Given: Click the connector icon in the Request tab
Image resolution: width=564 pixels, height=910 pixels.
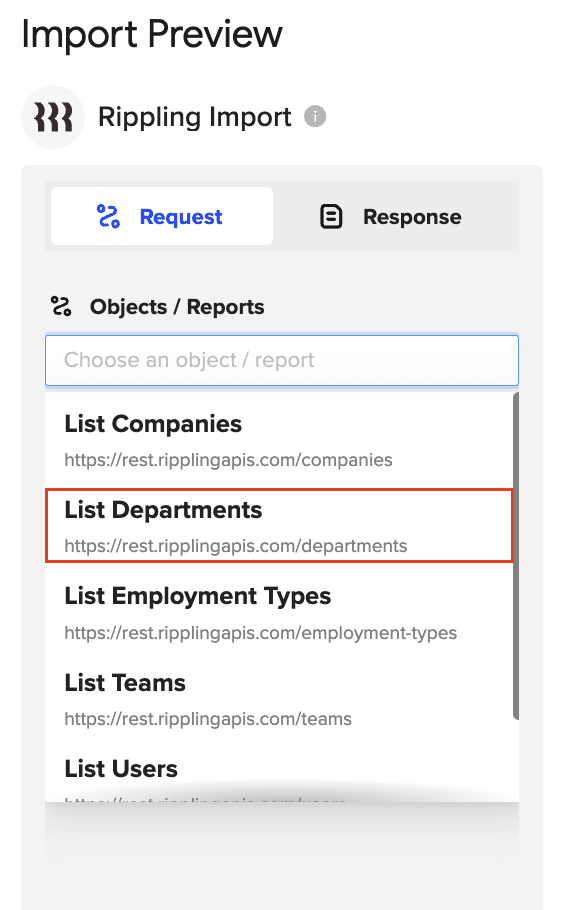Looking at the screenshot, I should point(108,216).
